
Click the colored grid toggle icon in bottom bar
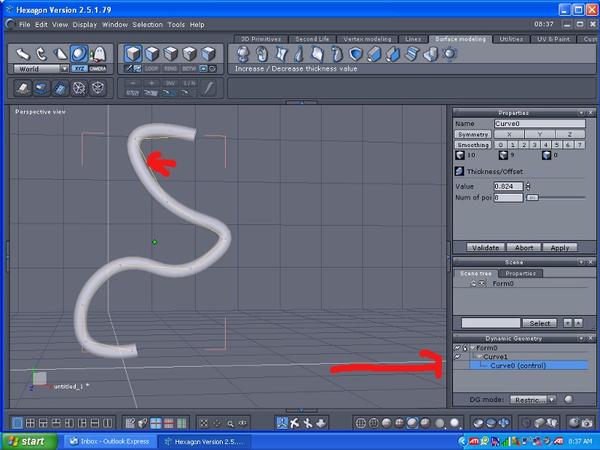[156, 423]
